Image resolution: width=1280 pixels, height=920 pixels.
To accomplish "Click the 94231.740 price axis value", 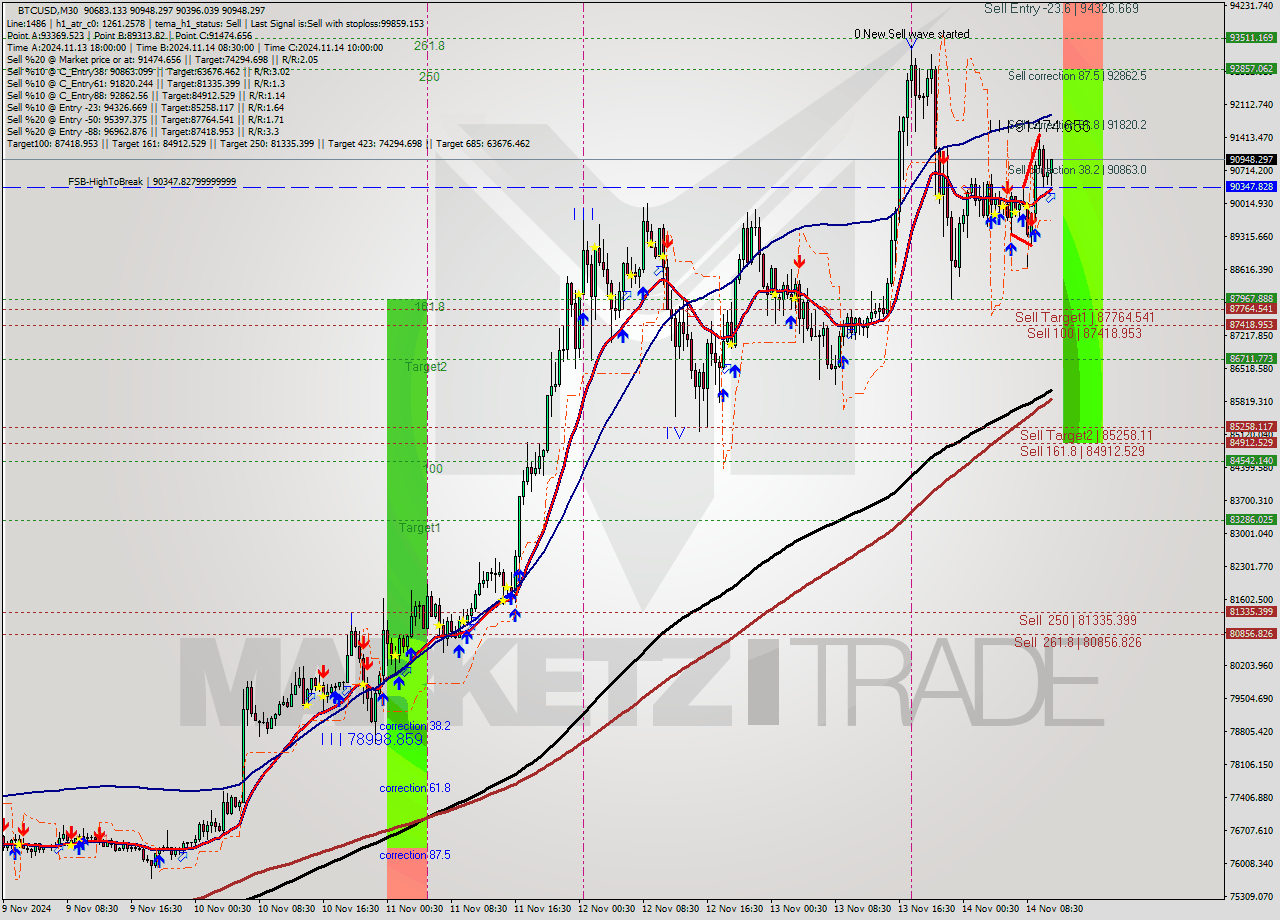I will (1251, 5).
